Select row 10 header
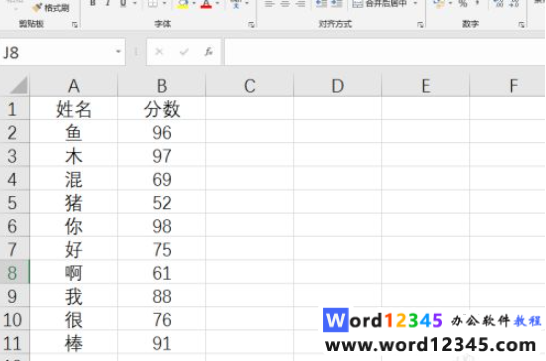 pos(14,319)
